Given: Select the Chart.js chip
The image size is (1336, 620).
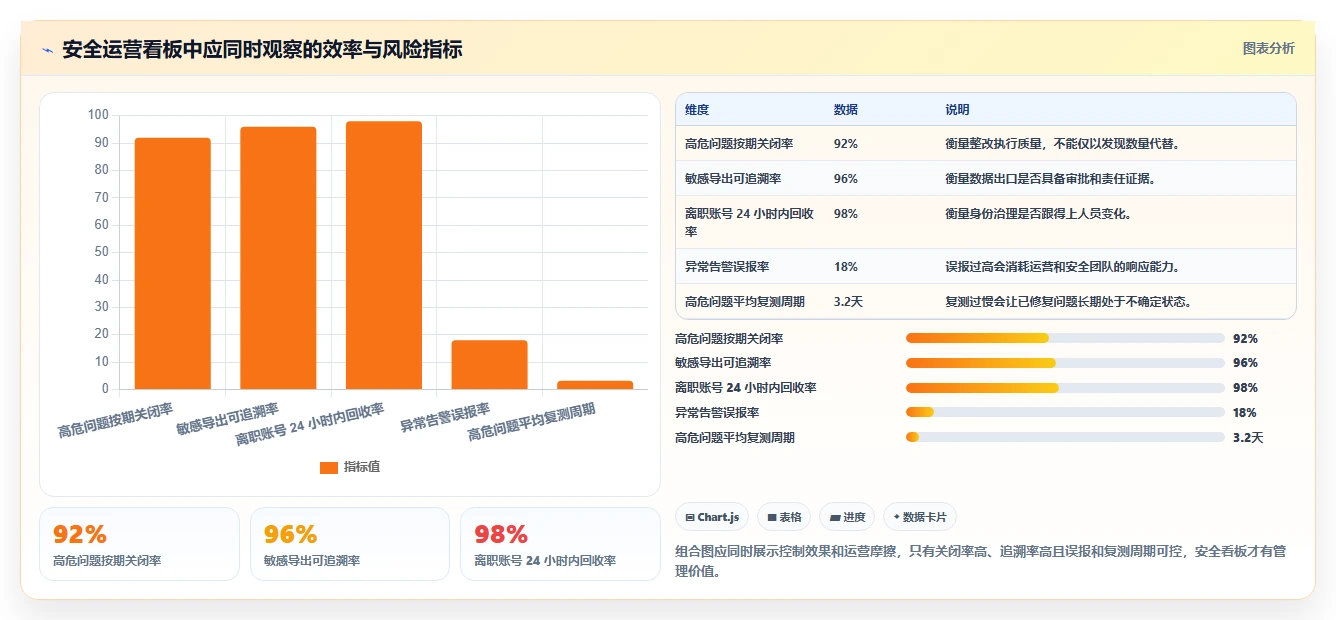Looking at the screenshot, I should point(712,517).
